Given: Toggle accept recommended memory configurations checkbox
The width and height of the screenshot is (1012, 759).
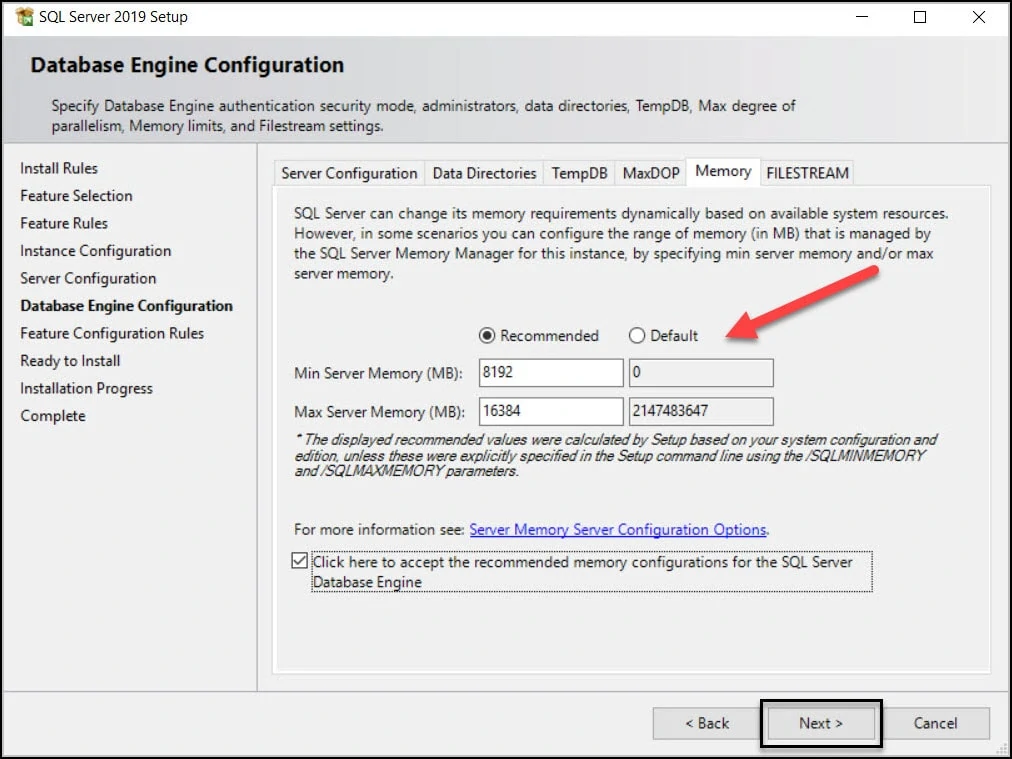Looking at the screenshot, I should pos(299,560).
